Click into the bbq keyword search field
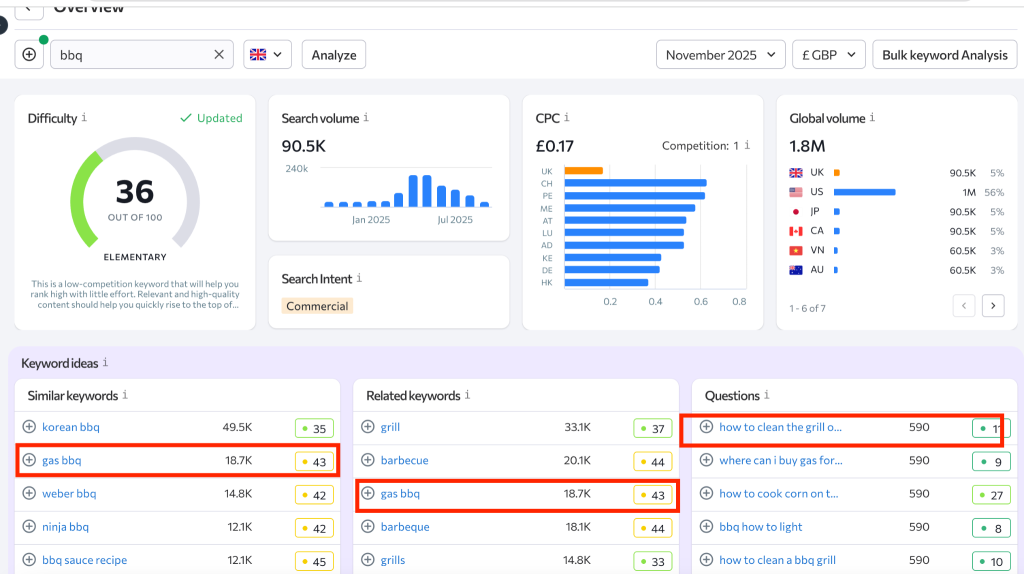 pyautogui.click(x=130, y=55)
